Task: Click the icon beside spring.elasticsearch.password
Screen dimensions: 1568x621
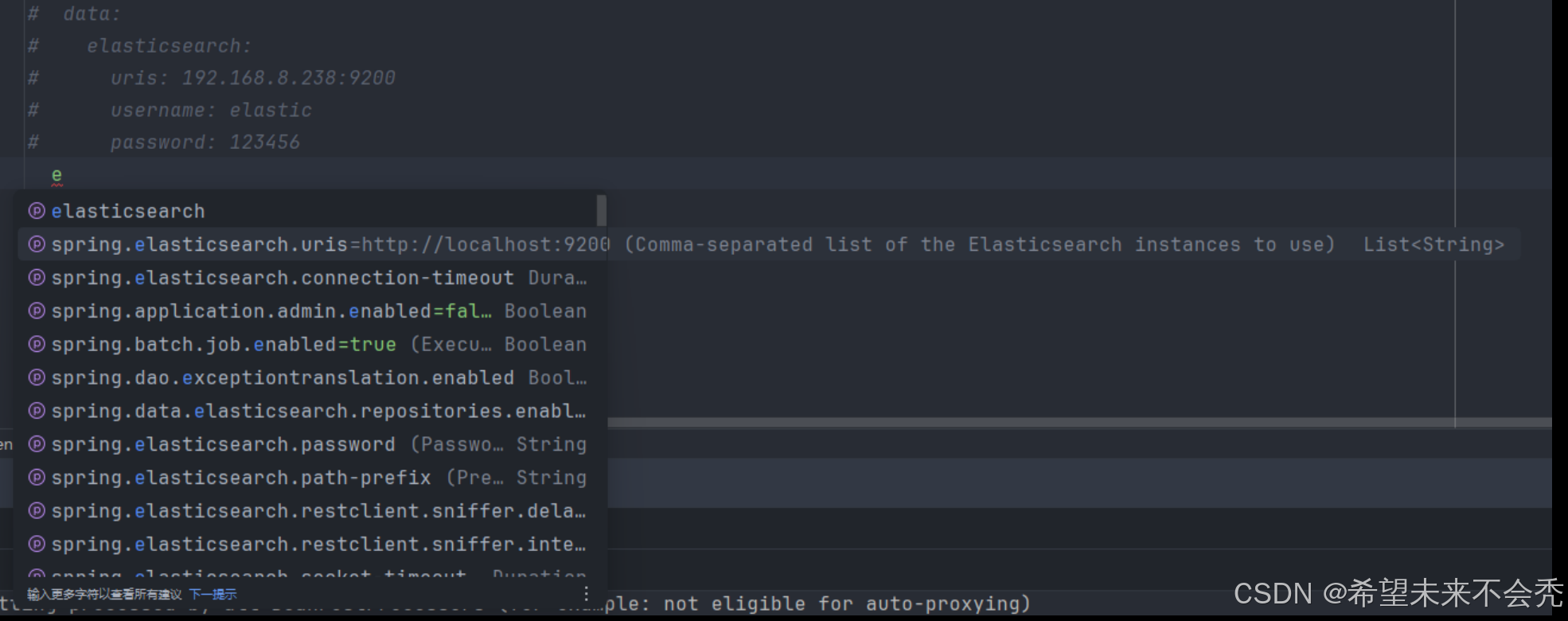Action: pos(37,444)
